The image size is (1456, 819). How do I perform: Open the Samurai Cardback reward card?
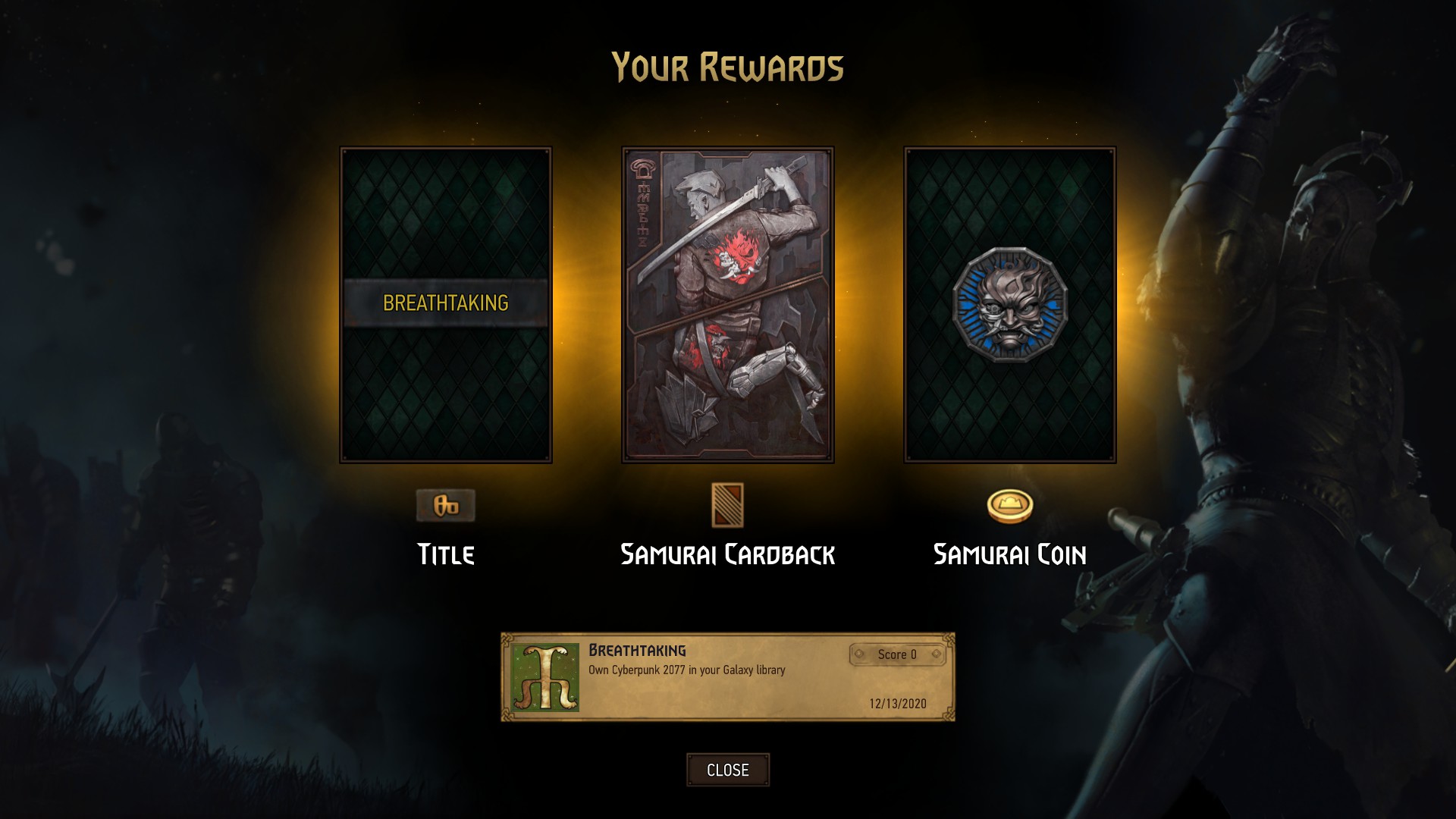coord(728,305)
